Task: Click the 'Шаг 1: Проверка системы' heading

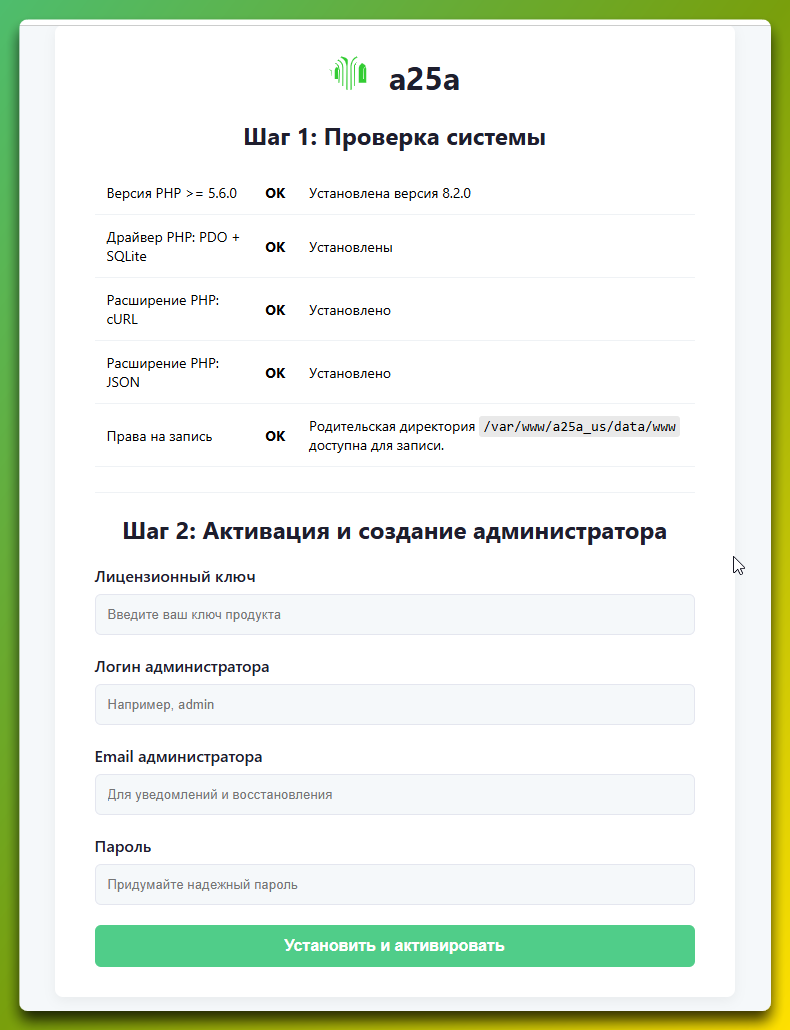Action: pyautogui.click(x=394, y=138)
